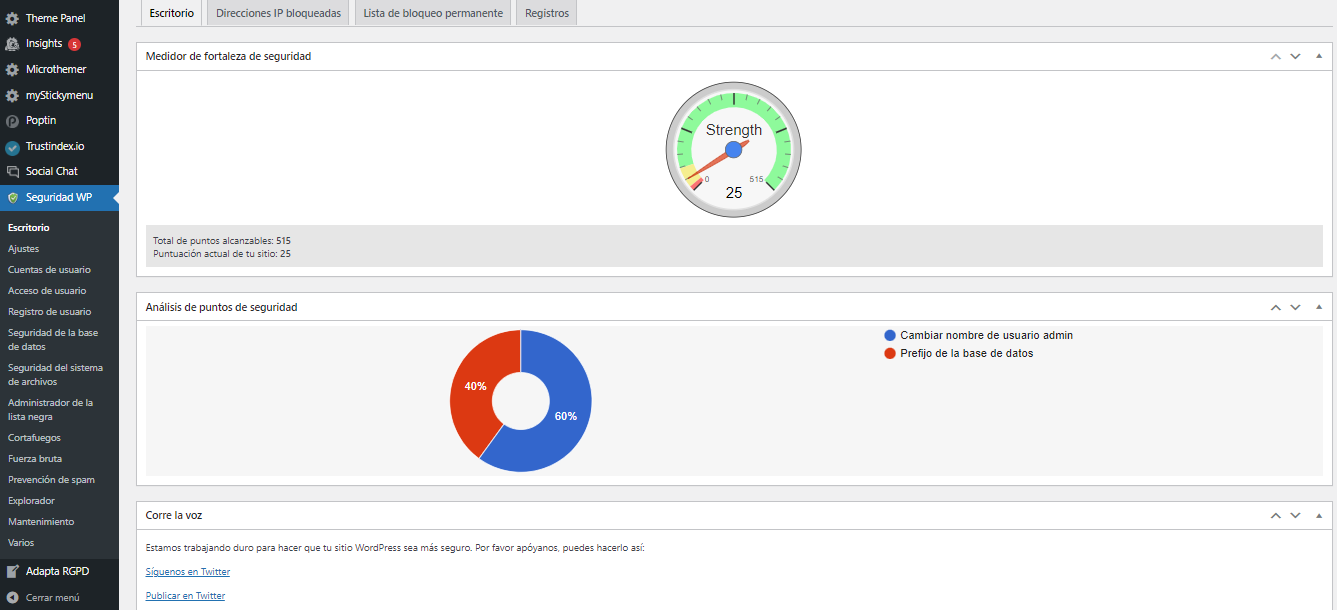Screen dimensions: 1337x610
Task: Open Adapta RGPD from its sidebar icon
Action: tap(11, 570)
